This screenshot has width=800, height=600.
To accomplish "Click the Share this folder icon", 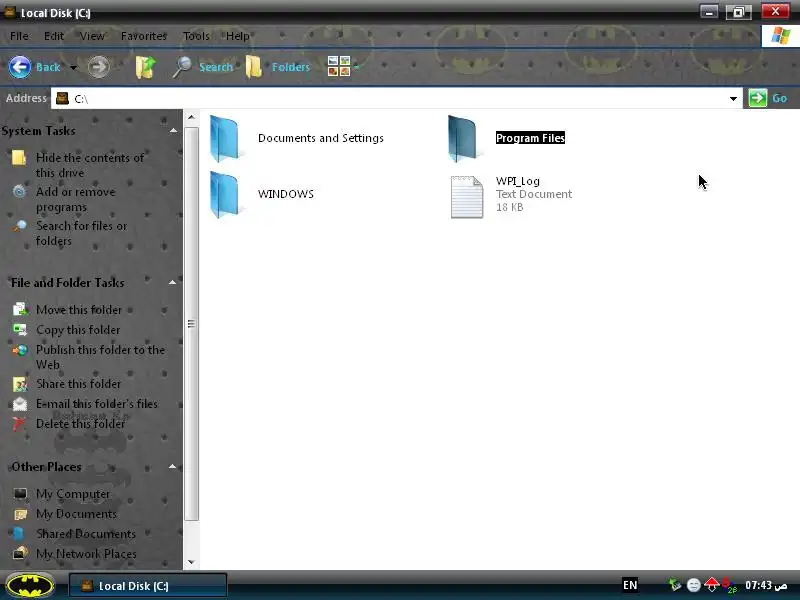I will [x=19, y=384].
